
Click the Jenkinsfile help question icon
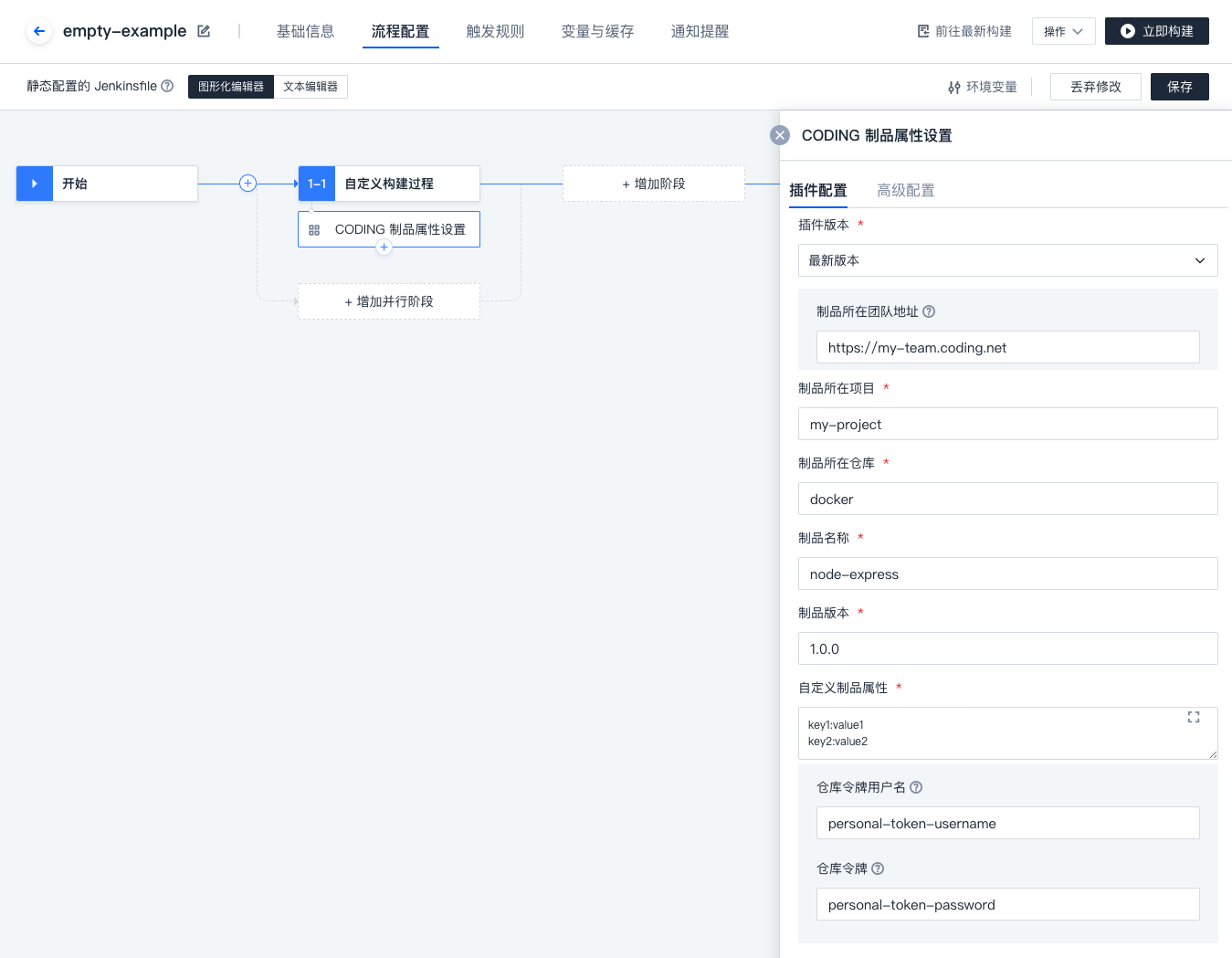tap(167, 86)
